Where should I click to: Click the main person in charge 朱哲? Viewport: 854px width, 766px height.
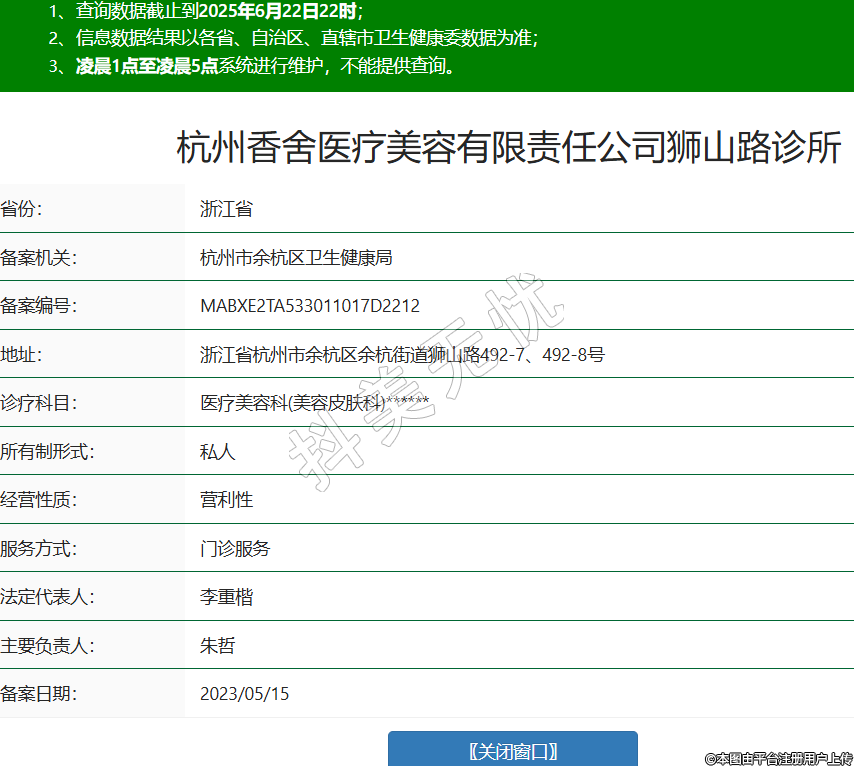tap(217, 646)
